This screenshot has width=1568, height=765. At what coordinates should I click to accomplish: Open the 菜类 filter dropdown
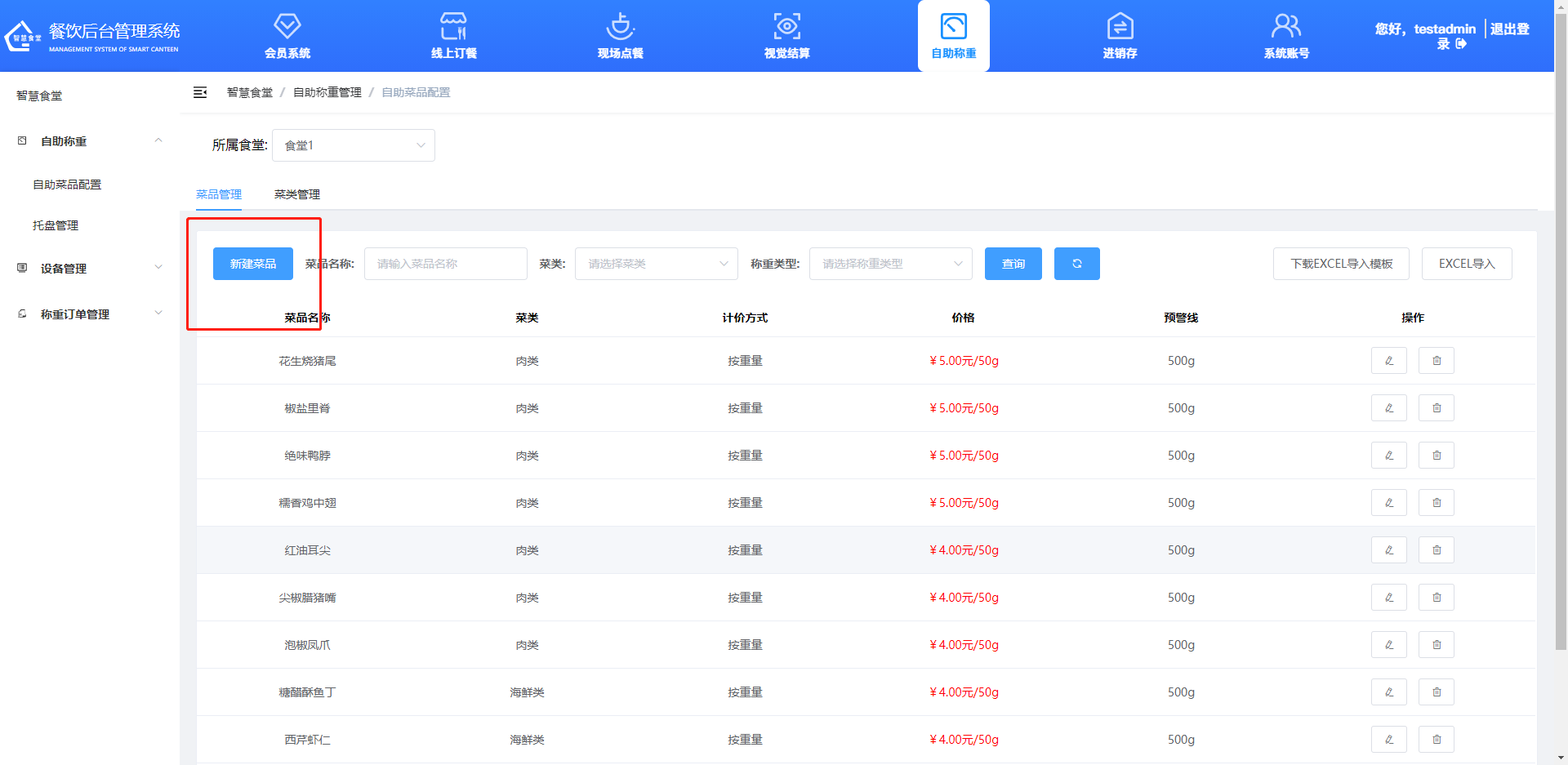(x=656, y=264)
